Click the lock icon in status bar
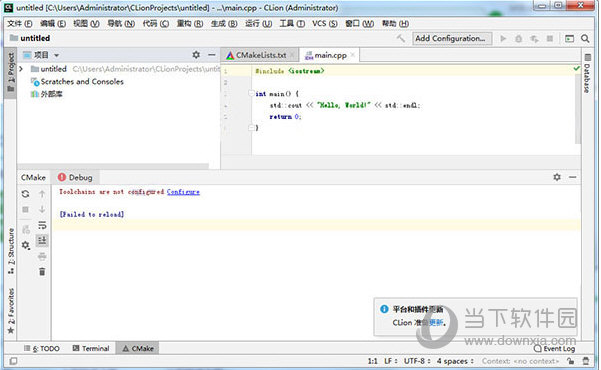 click(x=571, y=361)
